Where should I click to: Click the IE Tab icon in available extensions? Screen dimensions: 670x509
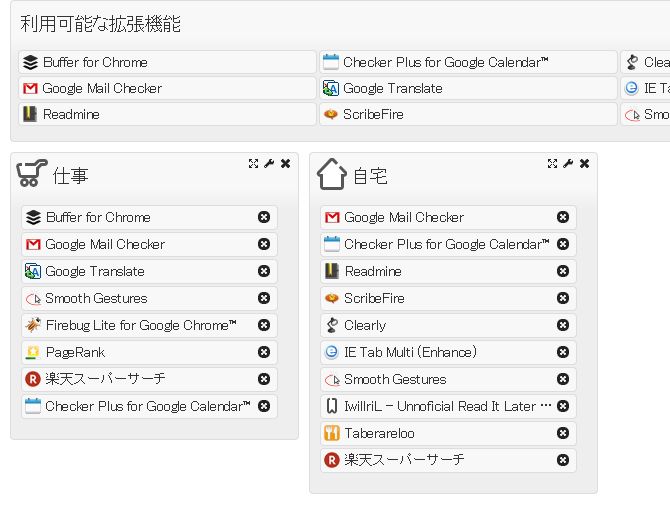632,88
